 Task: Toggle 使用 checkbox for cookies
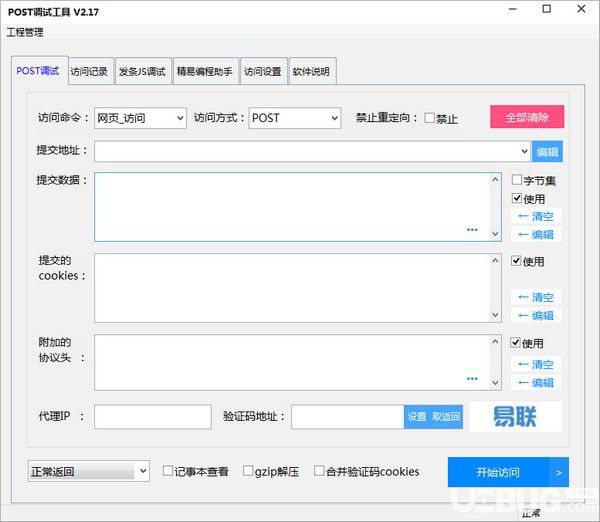tap(516, 261)
